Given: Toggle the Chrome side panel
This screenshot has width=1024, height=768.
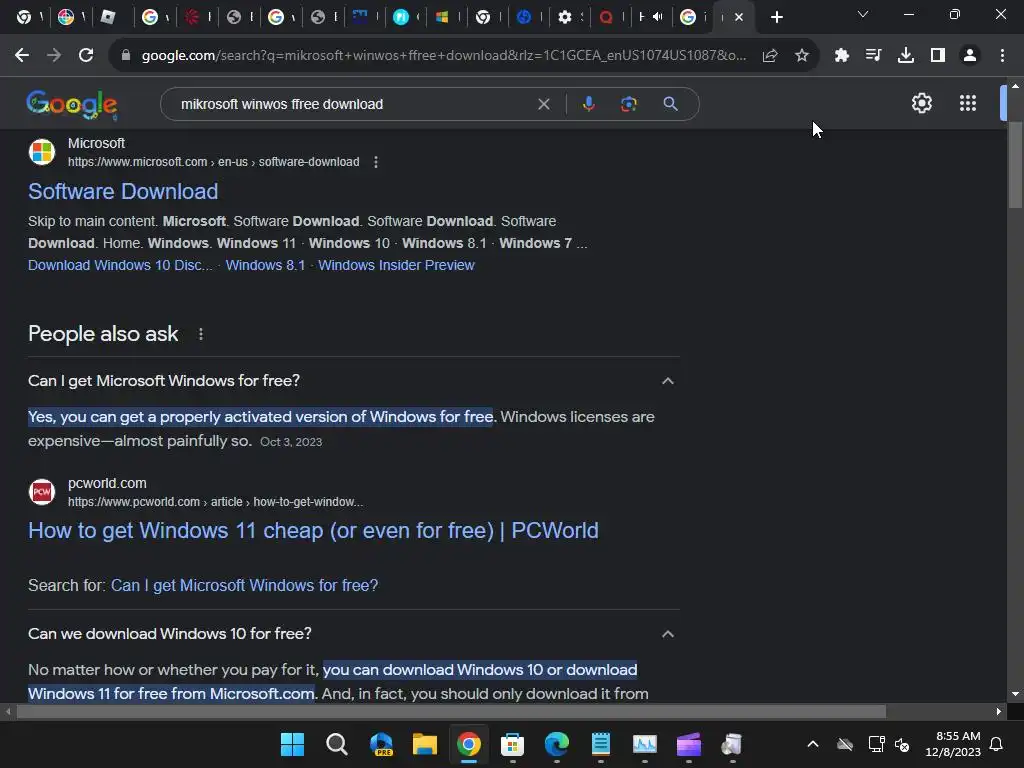Looking at the screenshot, I should (938, 56).
